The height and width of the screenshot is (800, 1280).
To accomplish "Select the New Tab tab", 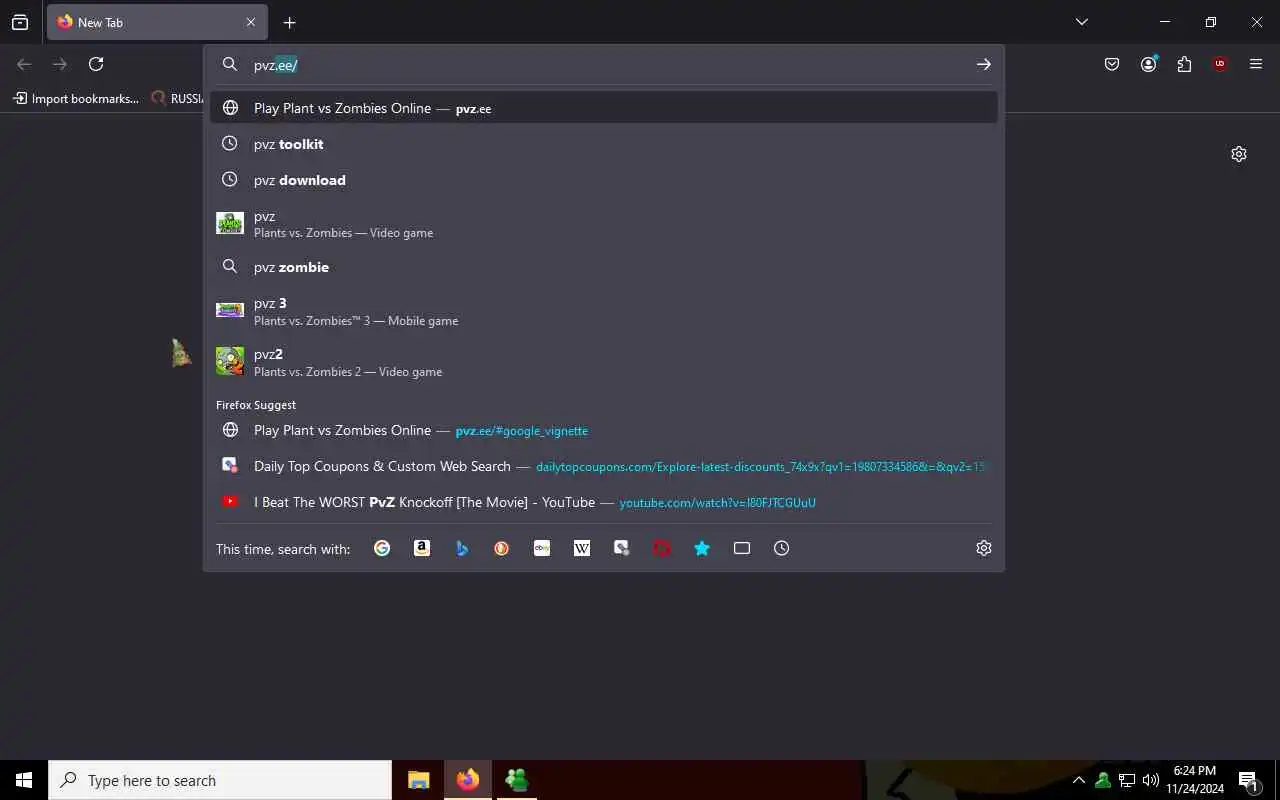I will point(156,22).
